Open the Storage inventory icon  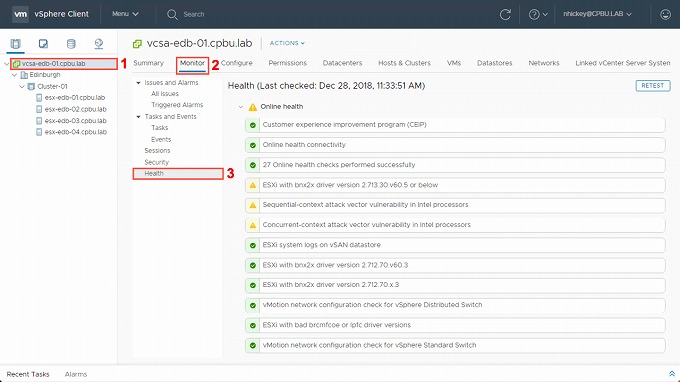(x=71, y=44)
